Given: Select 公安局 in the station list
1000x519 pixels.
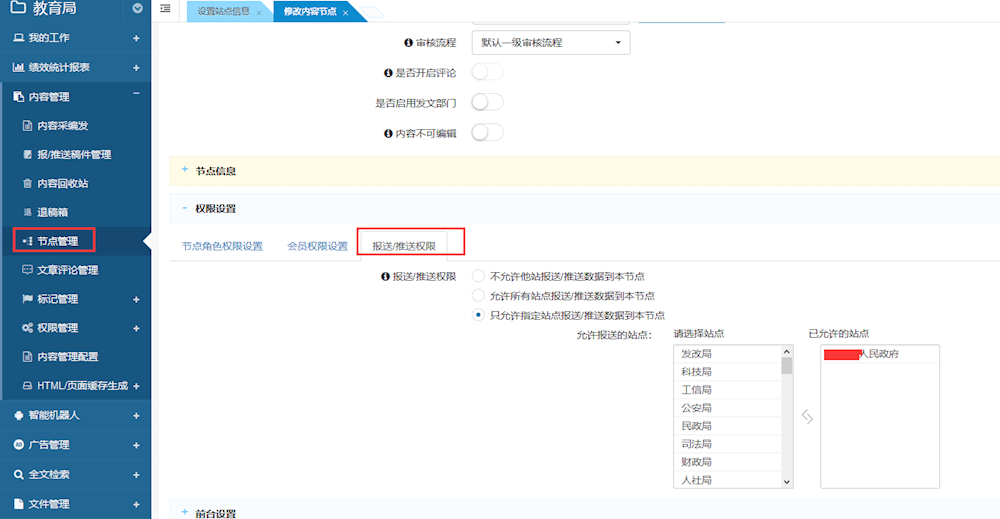Looking at the screenshot, I should coord(696,408).
